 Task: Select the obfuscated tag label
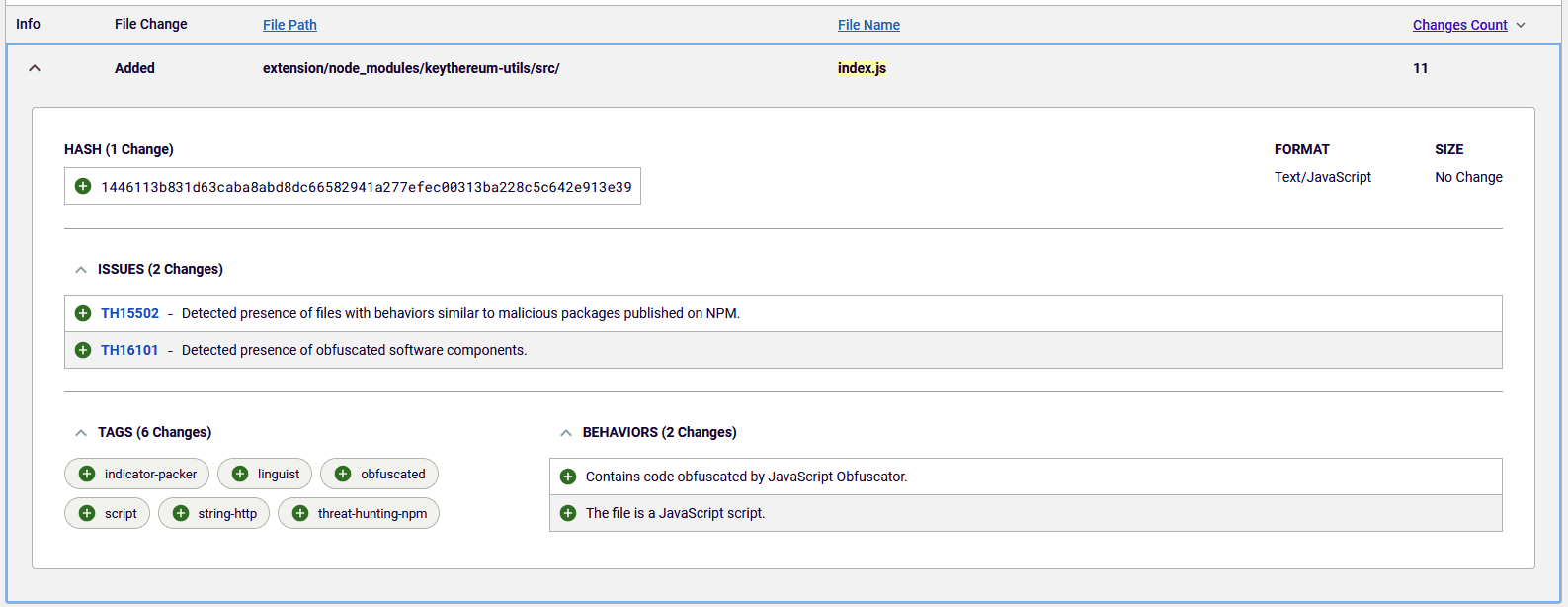coord(393,474)
